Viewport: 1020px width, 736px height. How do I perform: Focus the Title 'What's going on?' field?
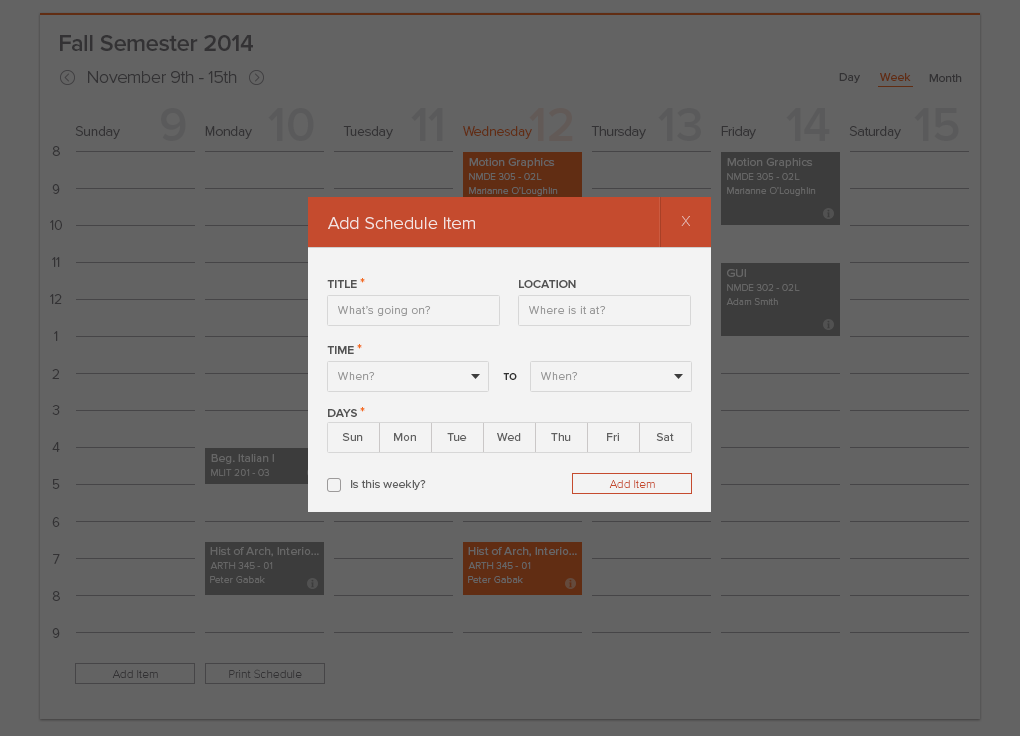(x=414, y=310)
